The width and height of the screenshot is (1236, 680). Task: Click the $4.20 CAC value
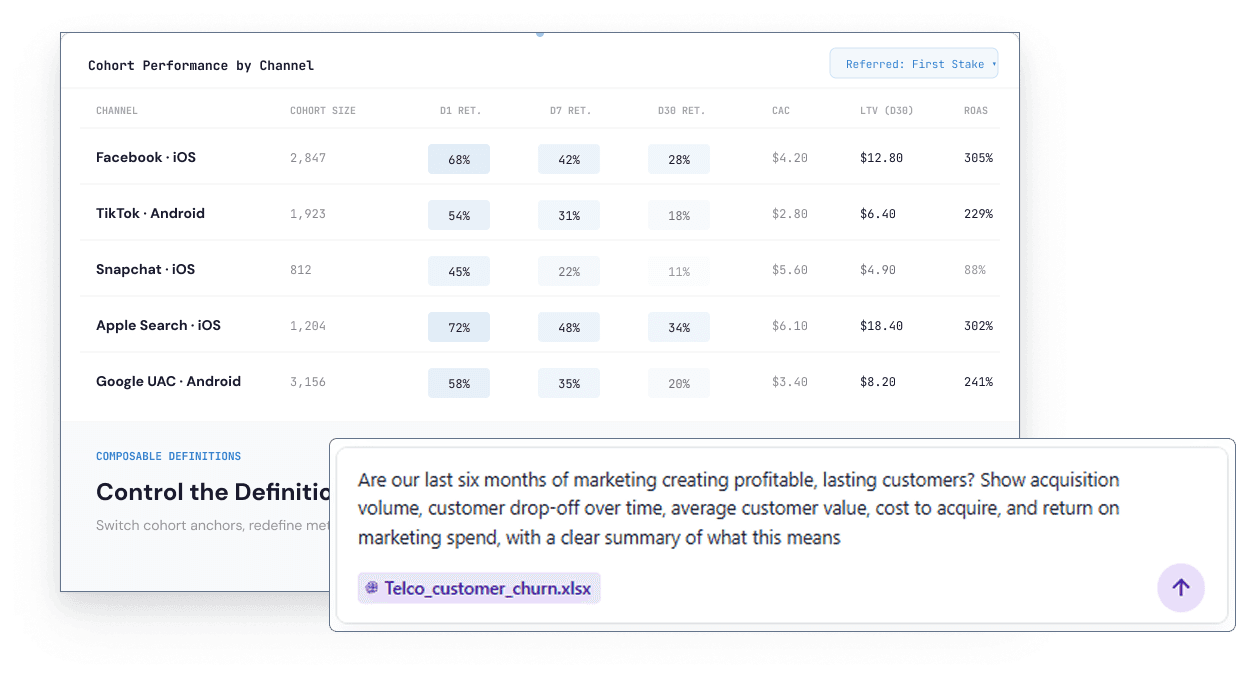pyautogui.click(x=790, y=158)
